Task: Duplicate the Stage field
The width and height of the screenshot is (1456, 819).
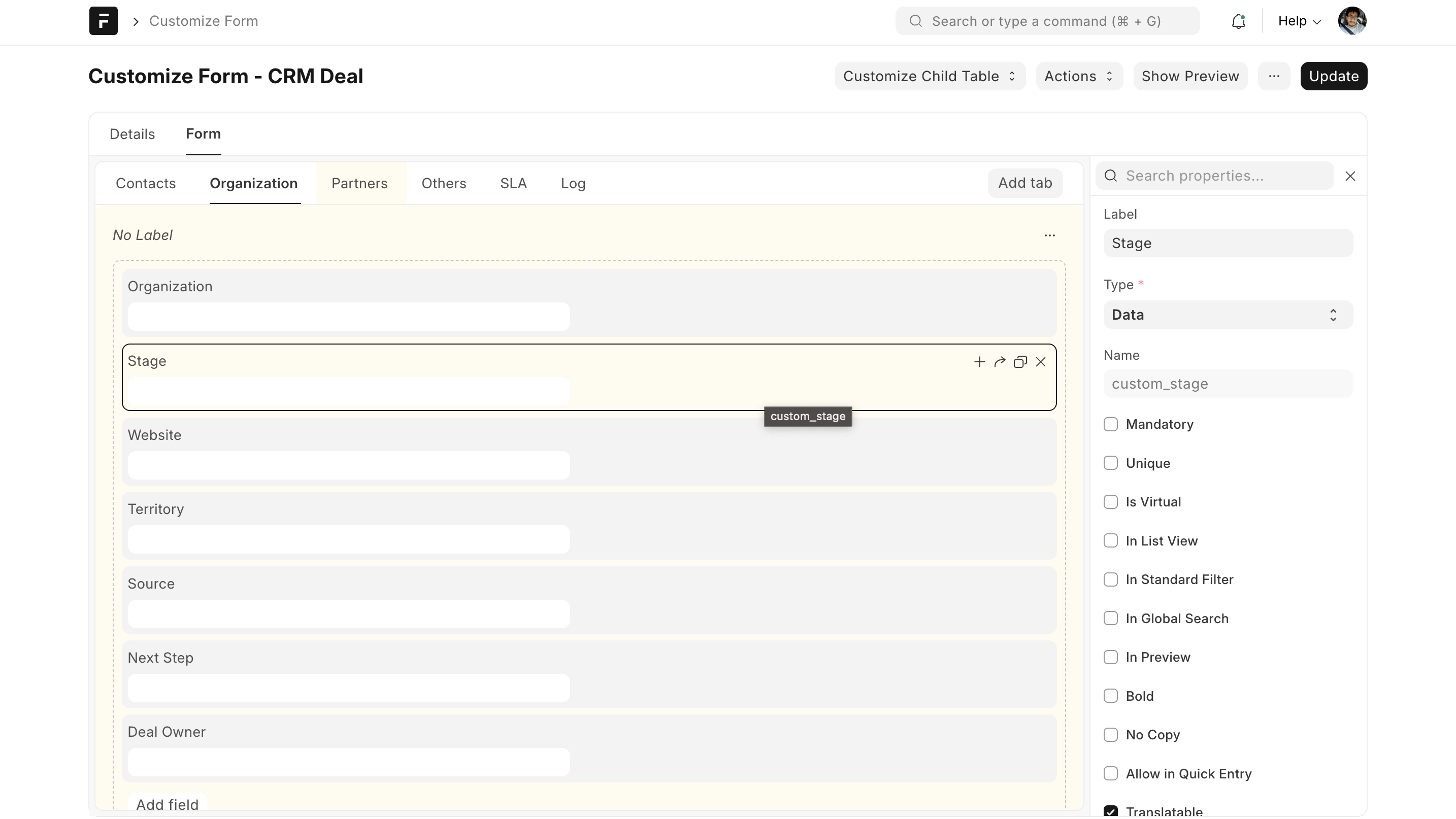Action: (1020, 362)
